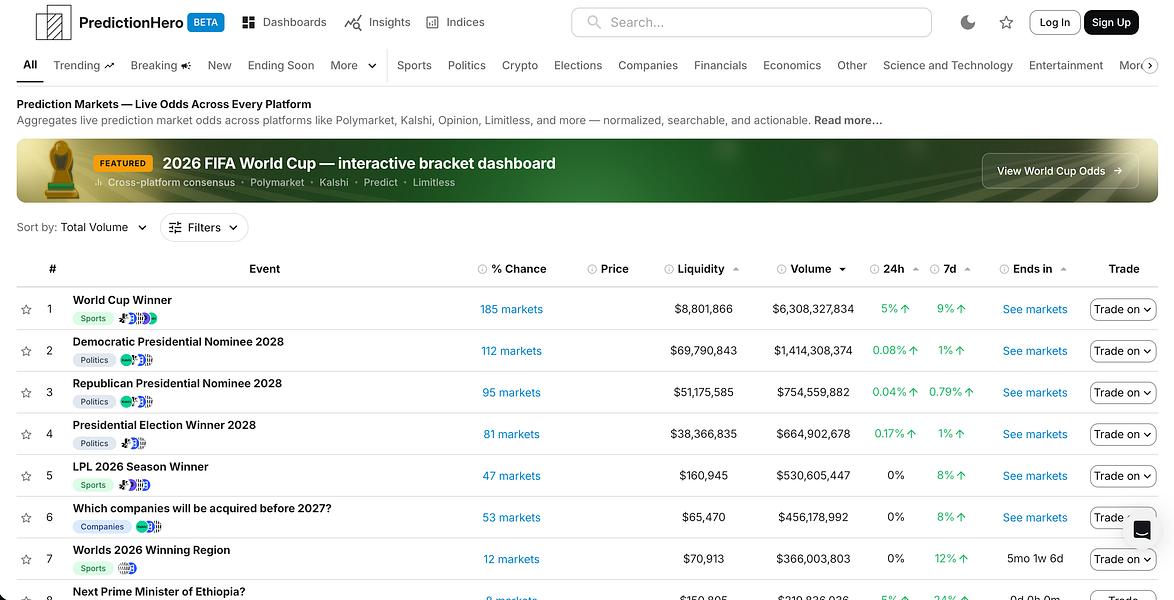The width and height of the screenshot is (1174, 600).
Task: Select the Trending tab
Action: pos(84,65)
